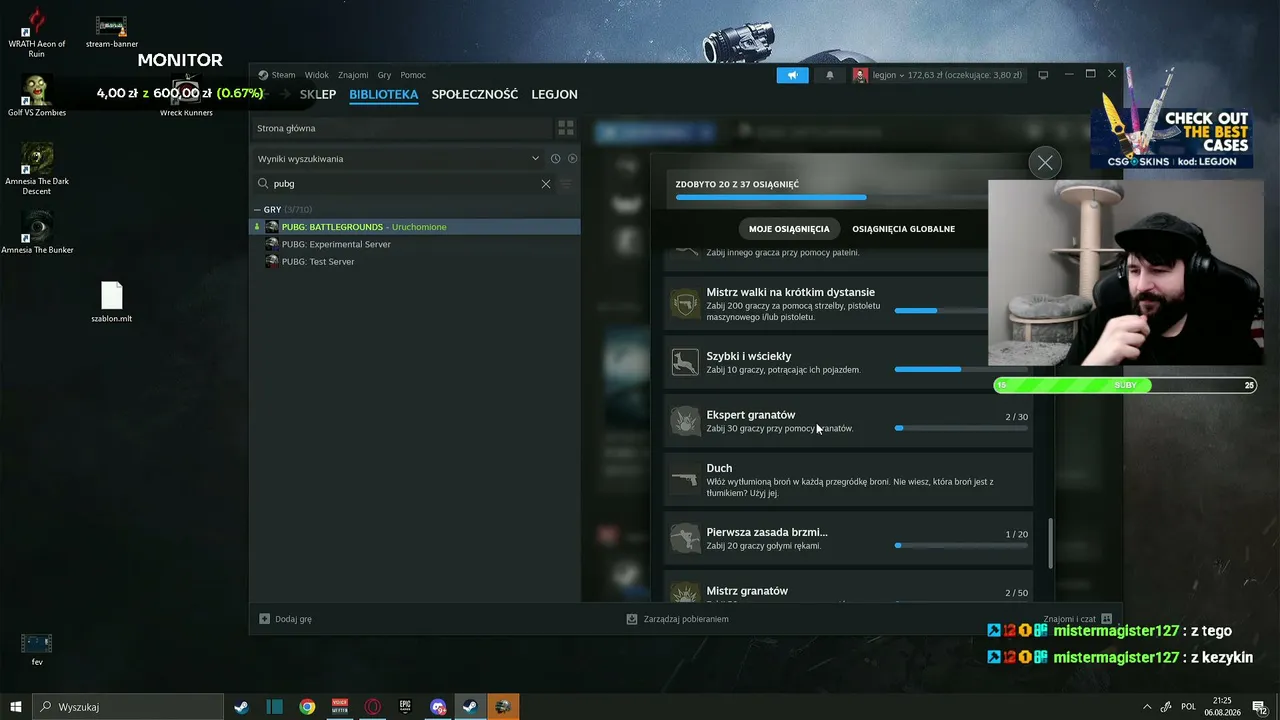Open Steam notifications bell
Screen dimensions: 1280x720
click(829, 75)
